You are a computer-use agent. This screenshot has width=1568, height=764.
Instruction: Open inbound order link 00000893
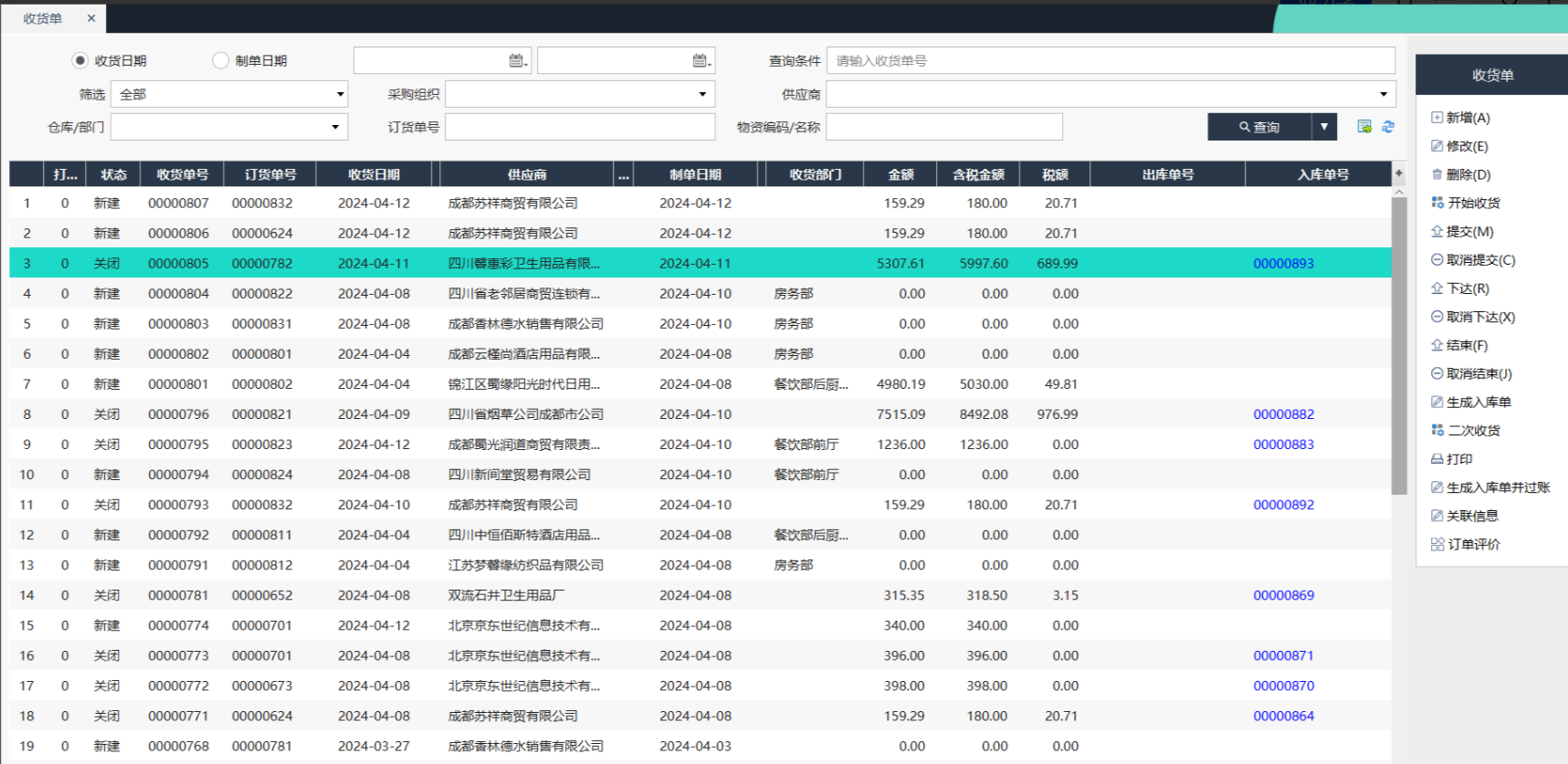pyautogui.click(x=1283, y=264)
